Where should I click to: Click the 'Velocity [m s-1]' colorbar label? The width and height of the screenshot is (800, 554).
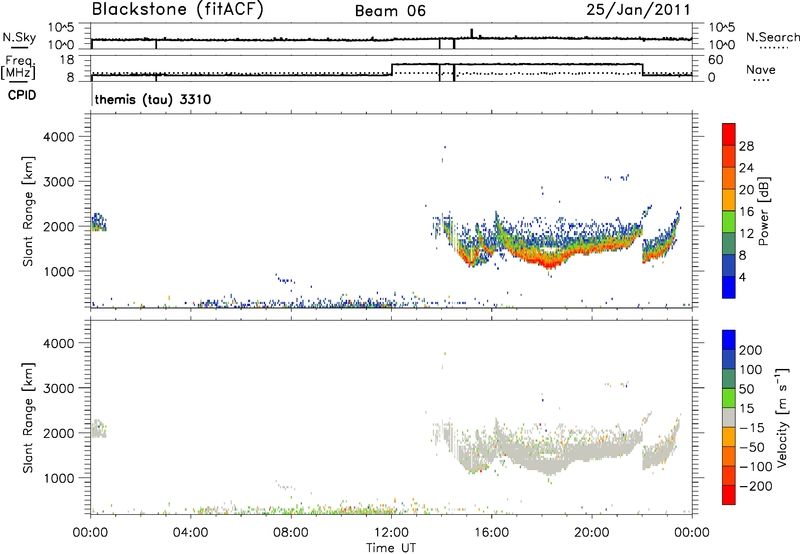782,418
